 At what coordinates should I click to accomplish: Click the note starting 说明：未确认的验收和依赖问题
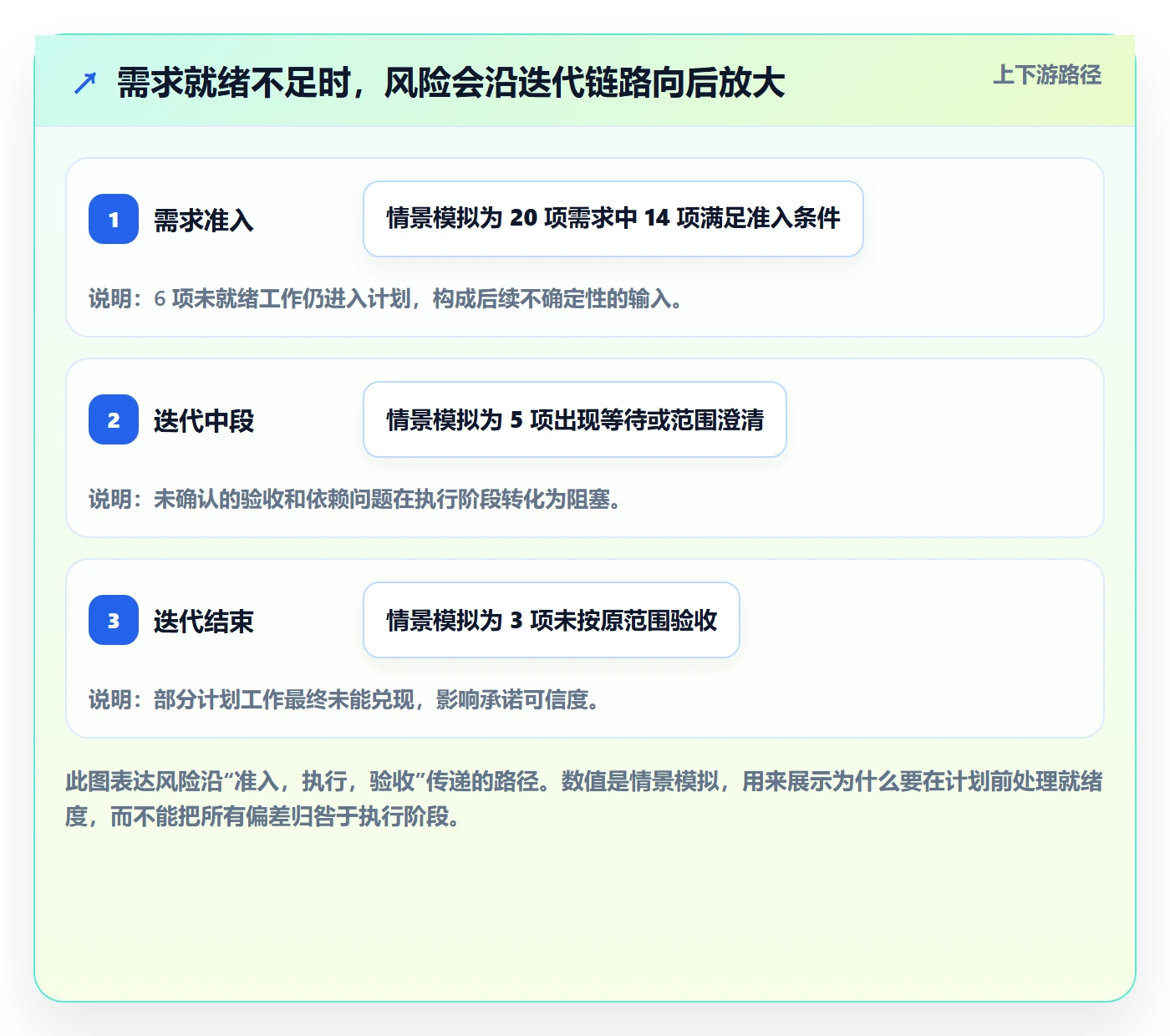coord(355,499)
